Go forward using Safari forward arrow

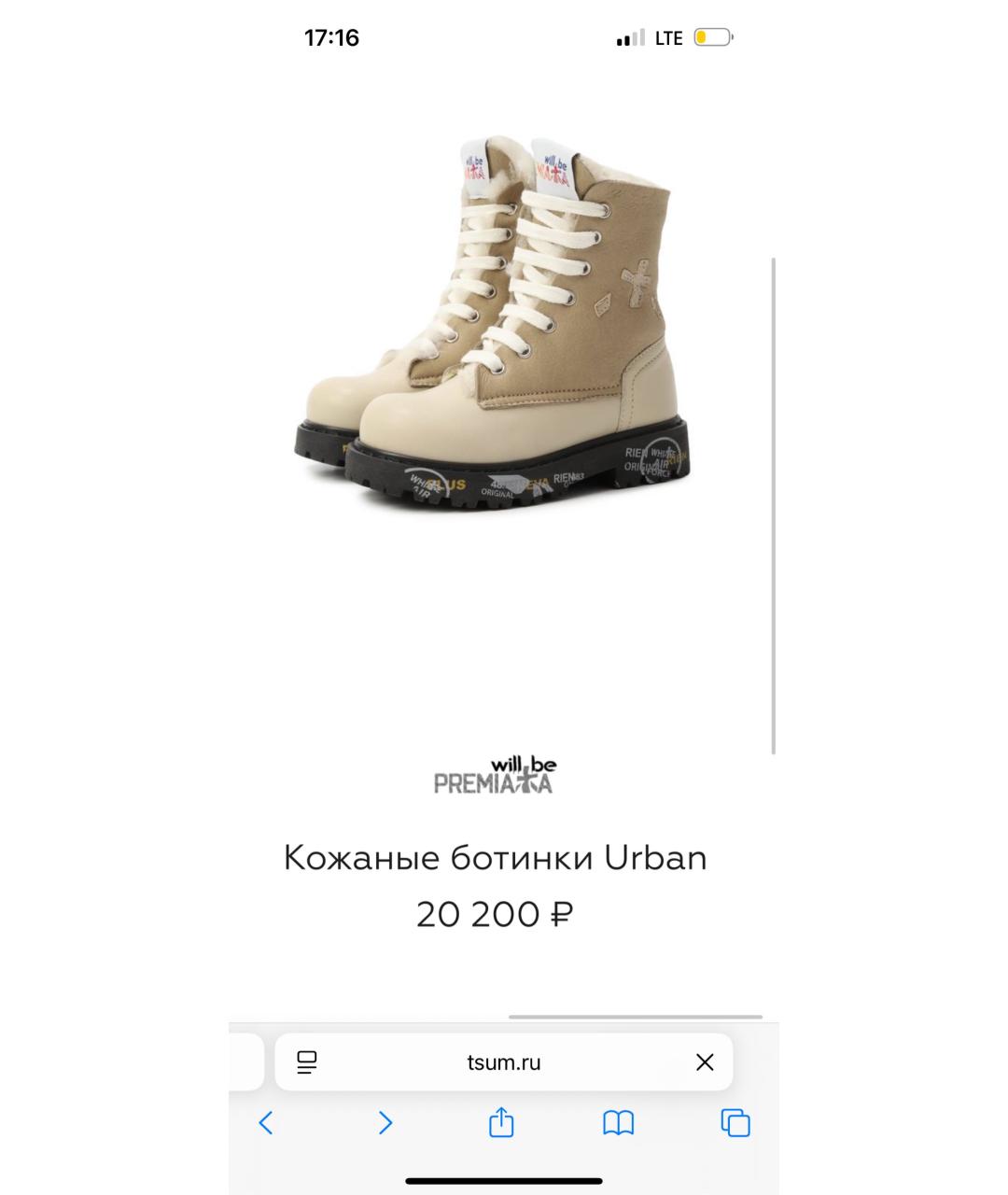pos(385,1122)
